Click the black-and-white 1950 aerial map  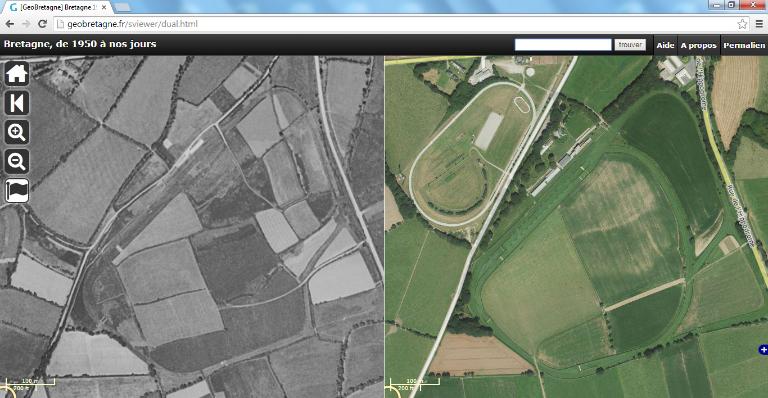[x=192, y=226]
